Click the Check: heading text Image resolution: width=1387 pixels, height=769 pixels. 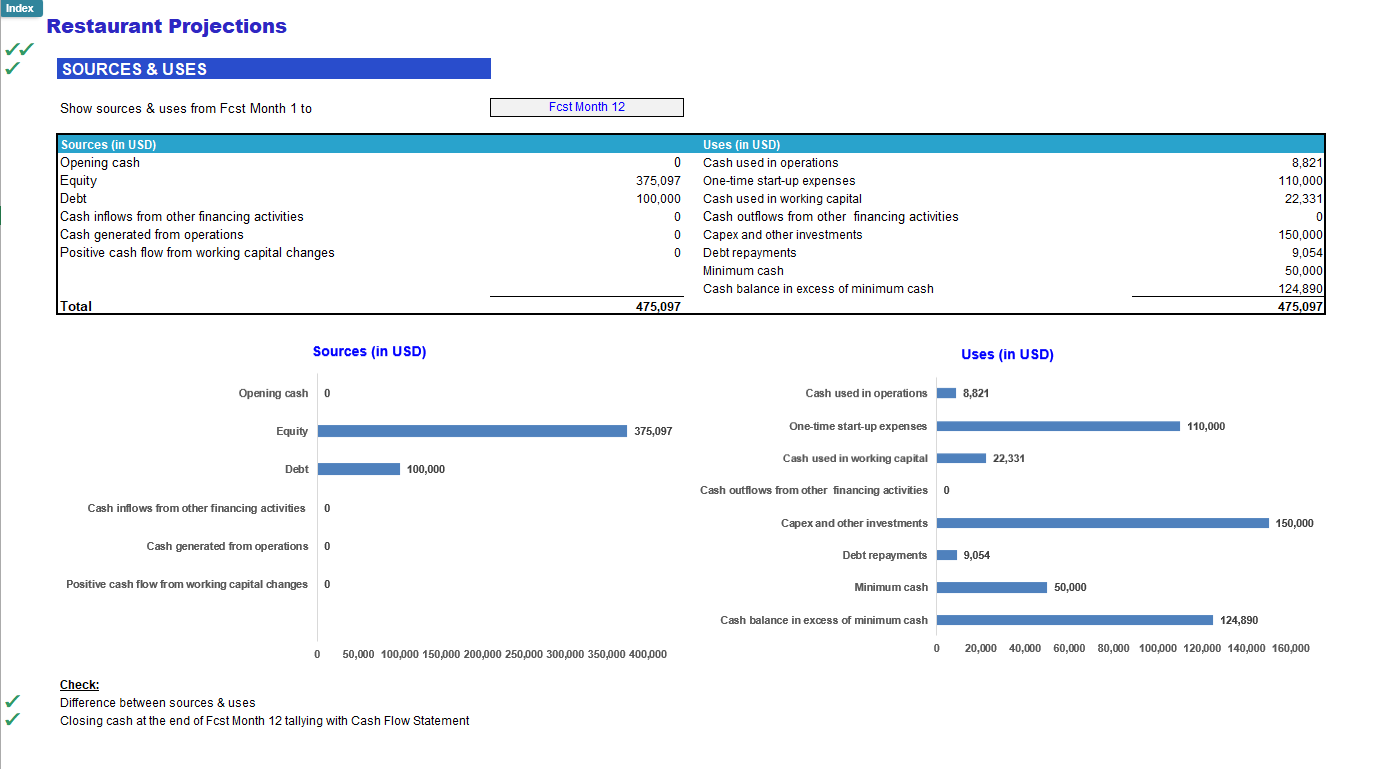[x=79, y=685]
